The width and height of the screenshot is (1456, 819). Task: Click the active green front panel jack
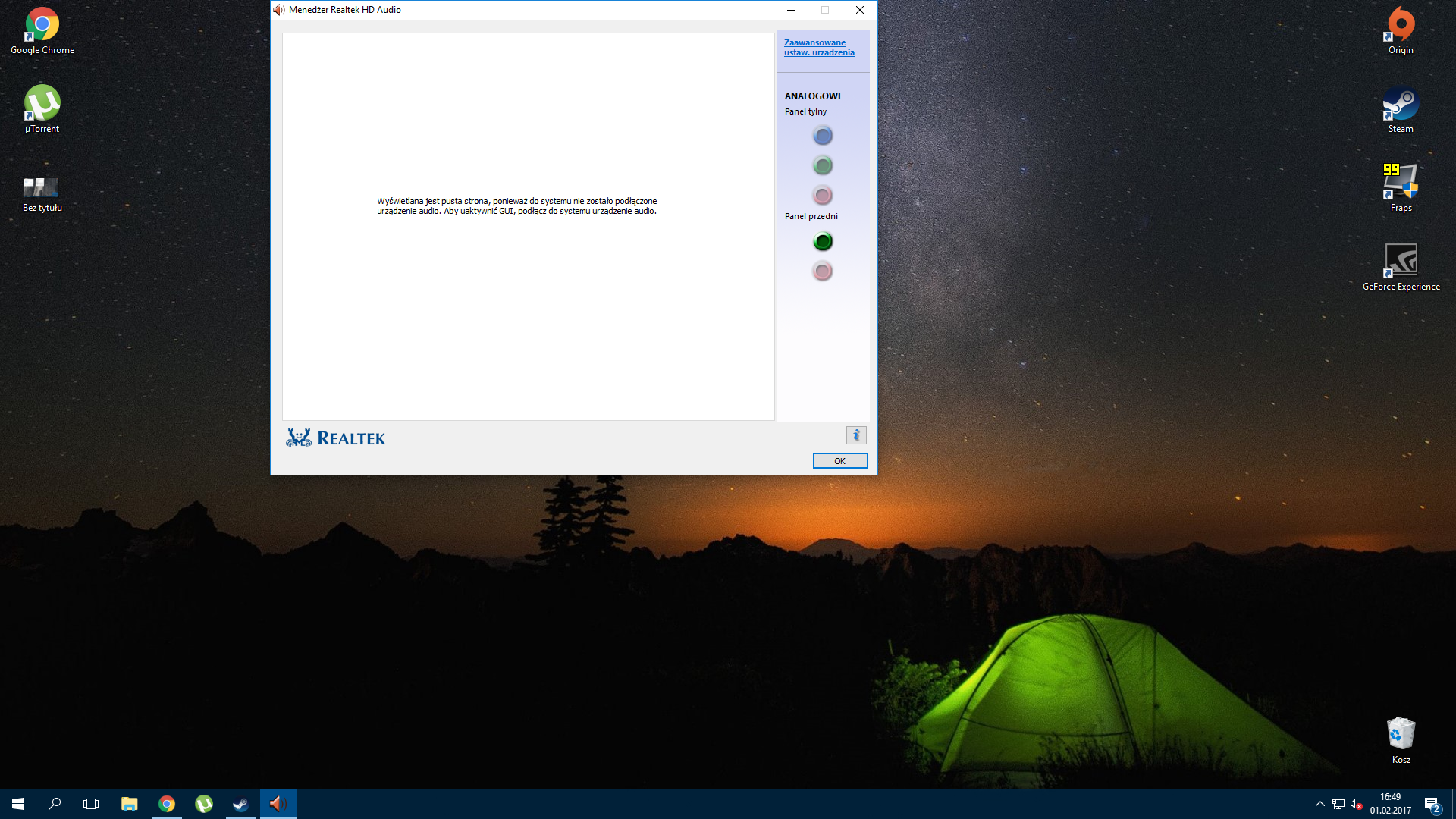(822, 241)
